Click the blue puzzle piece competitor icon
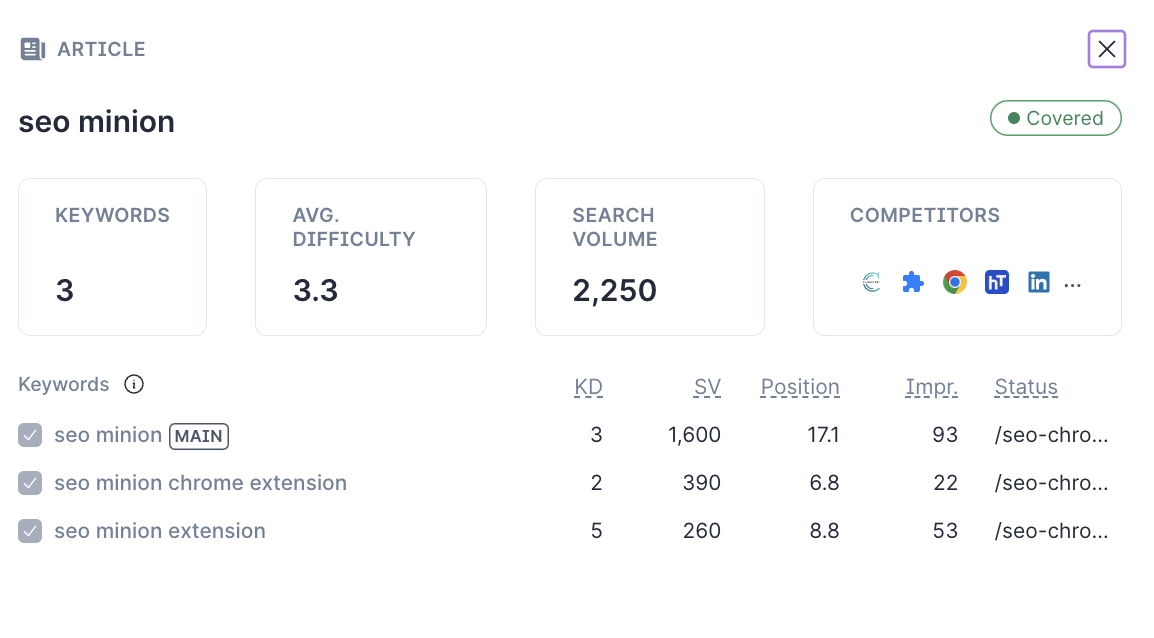Viewport: 1154px width, 638px height. click(912, 283)
